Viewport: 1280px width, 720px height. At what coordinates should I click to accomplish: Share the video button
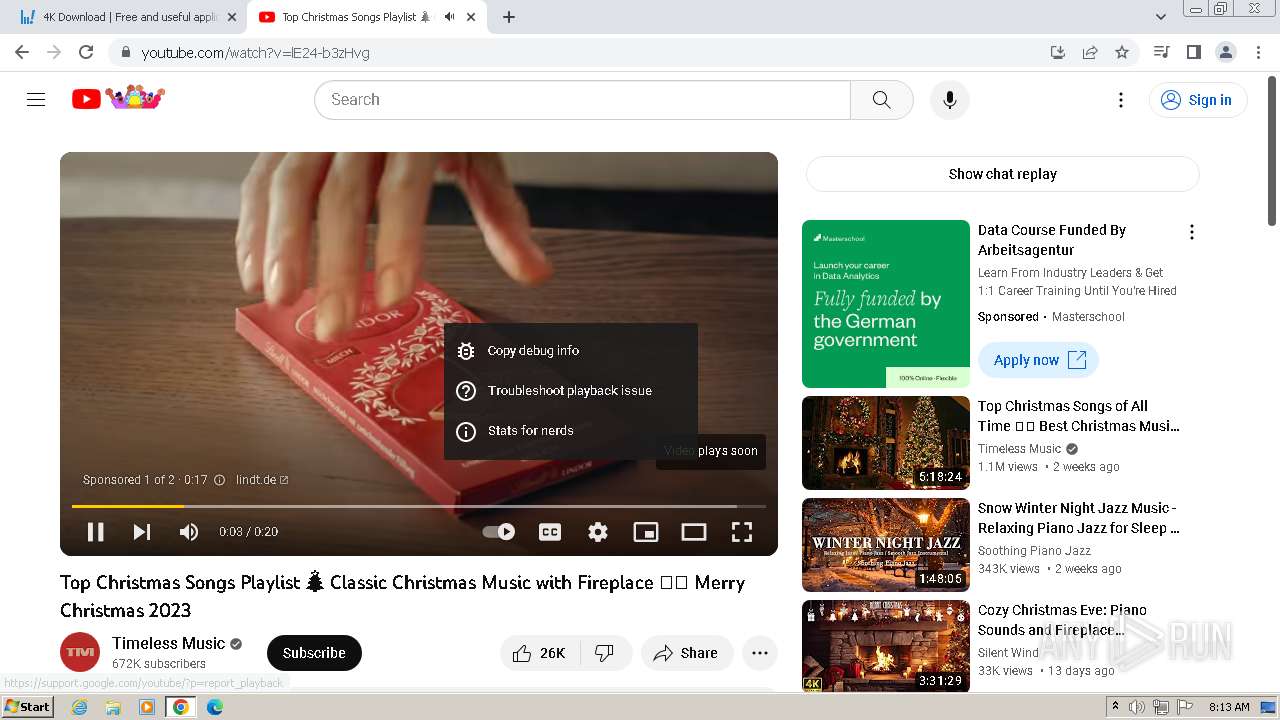click(x=686, y=653)
